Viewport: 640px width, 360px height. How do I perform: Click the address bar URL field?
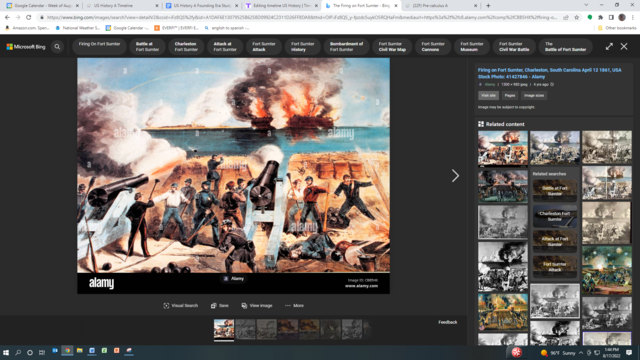pyautogui.click(x=302, y=18)
